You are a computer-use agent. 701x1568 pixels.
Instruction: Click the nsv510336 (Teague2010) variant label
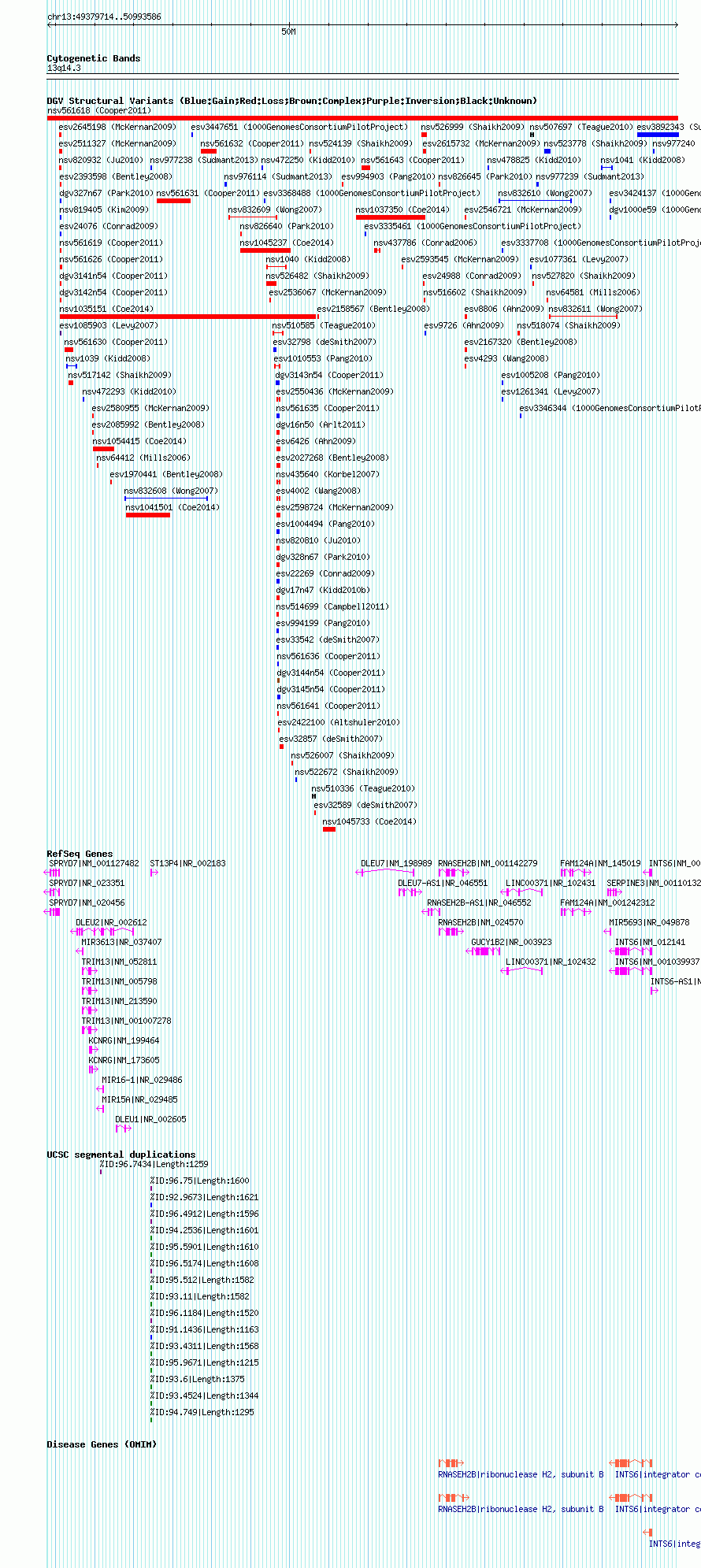[363, 789]
